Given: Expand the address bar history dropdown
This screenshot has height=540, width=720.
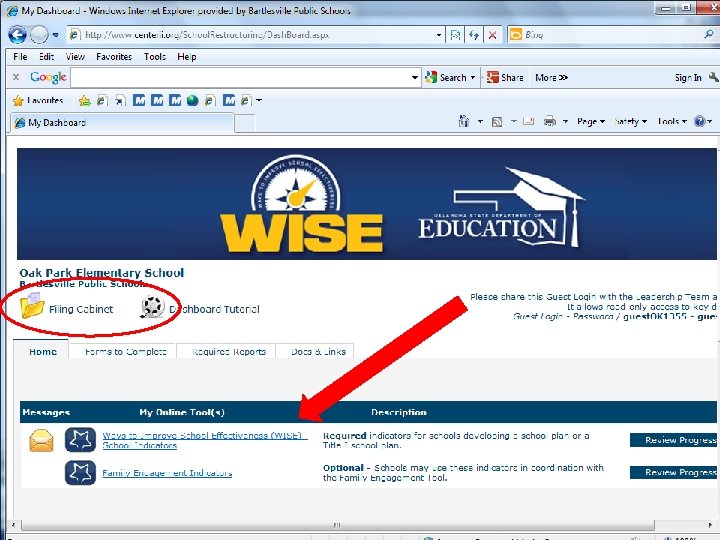Looking at the screenshot, I should click(x=439, y=35).
